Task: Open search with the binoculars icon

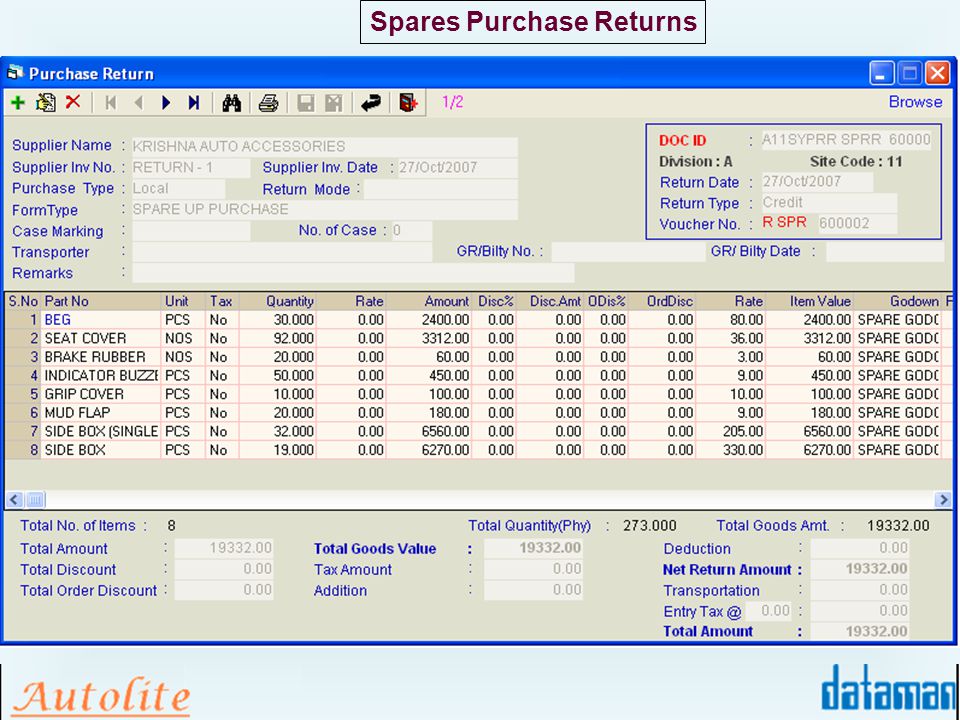Action: [x=231, y=103]
